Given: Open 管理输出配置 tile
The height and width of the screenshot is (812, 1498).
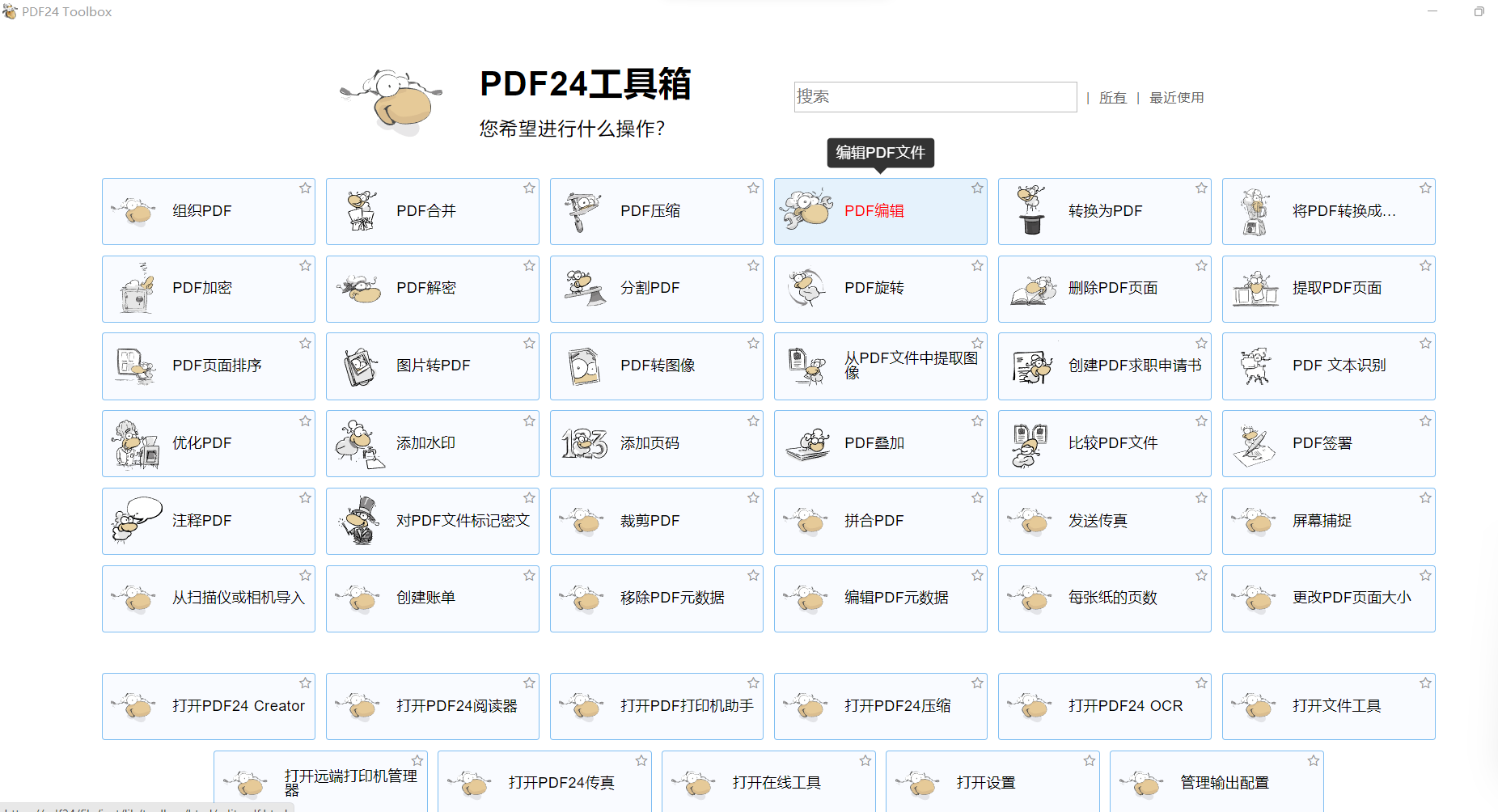Looking at the screenshot, I should coord(1217,781).
